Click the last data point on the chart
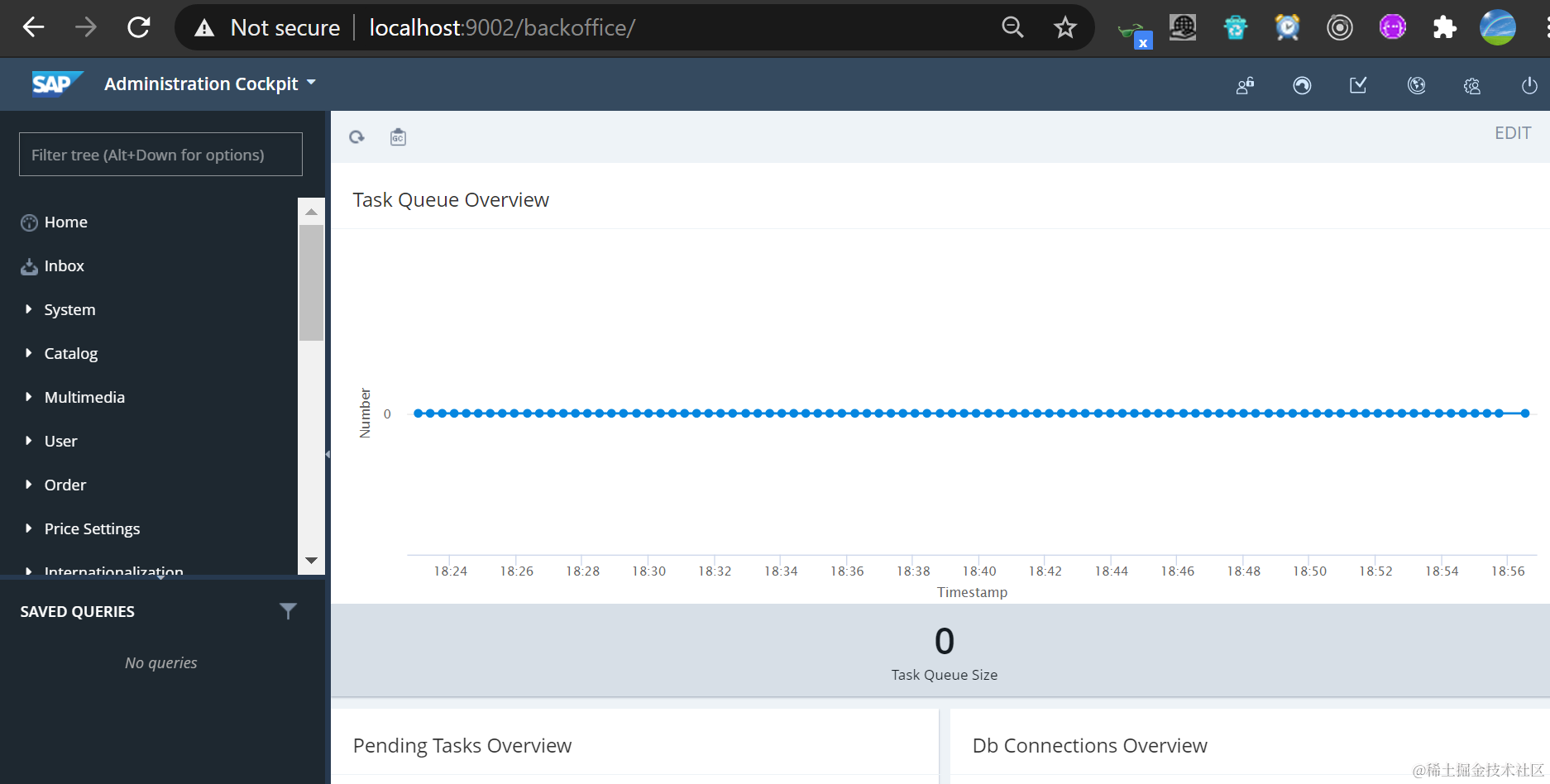This screenshot has width=1550, height=784. [x=1525, y=413]
